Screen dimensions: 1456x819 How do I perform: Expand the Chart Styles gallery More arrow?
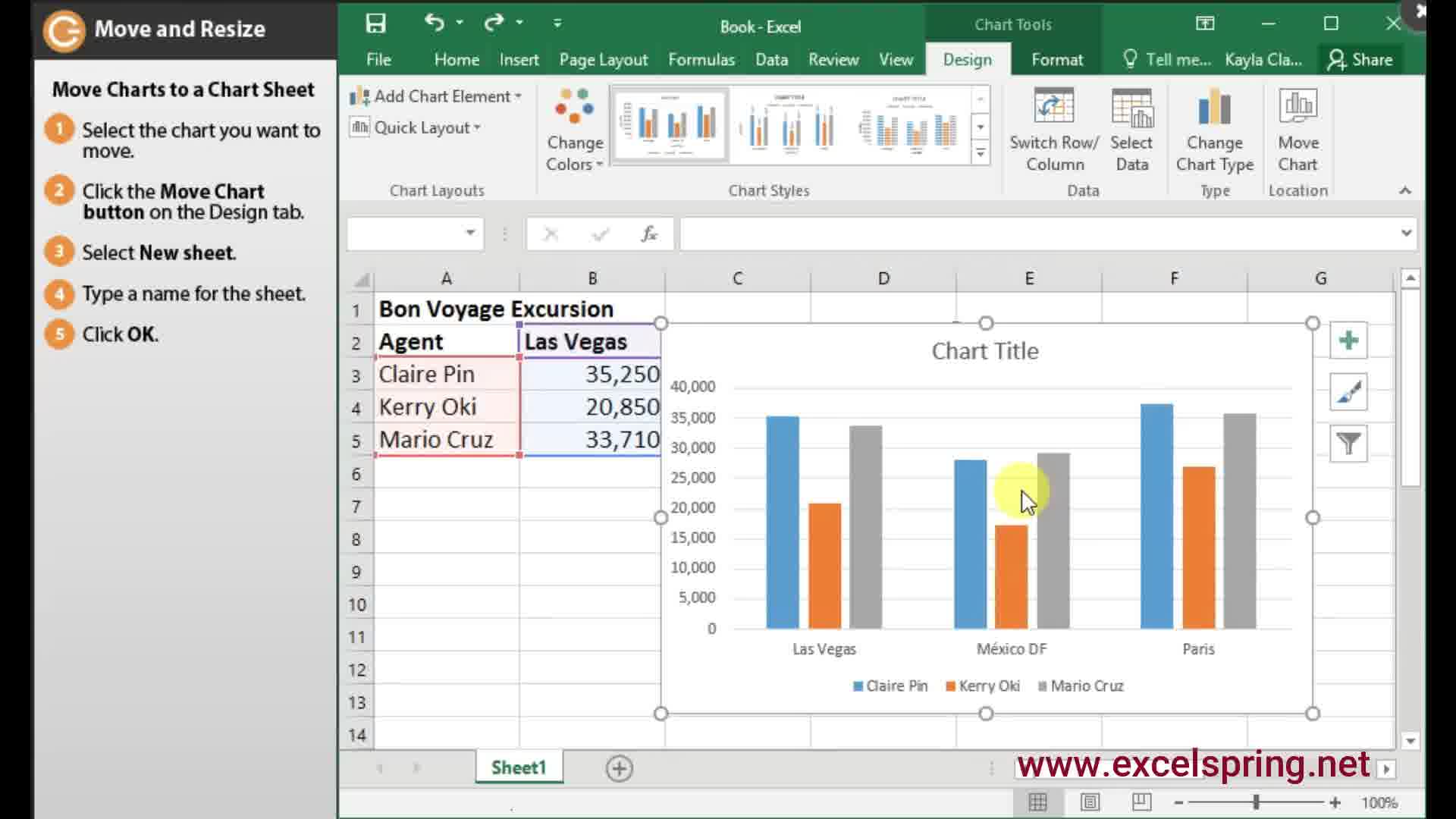pyautogui.click(x=981, y=154)
